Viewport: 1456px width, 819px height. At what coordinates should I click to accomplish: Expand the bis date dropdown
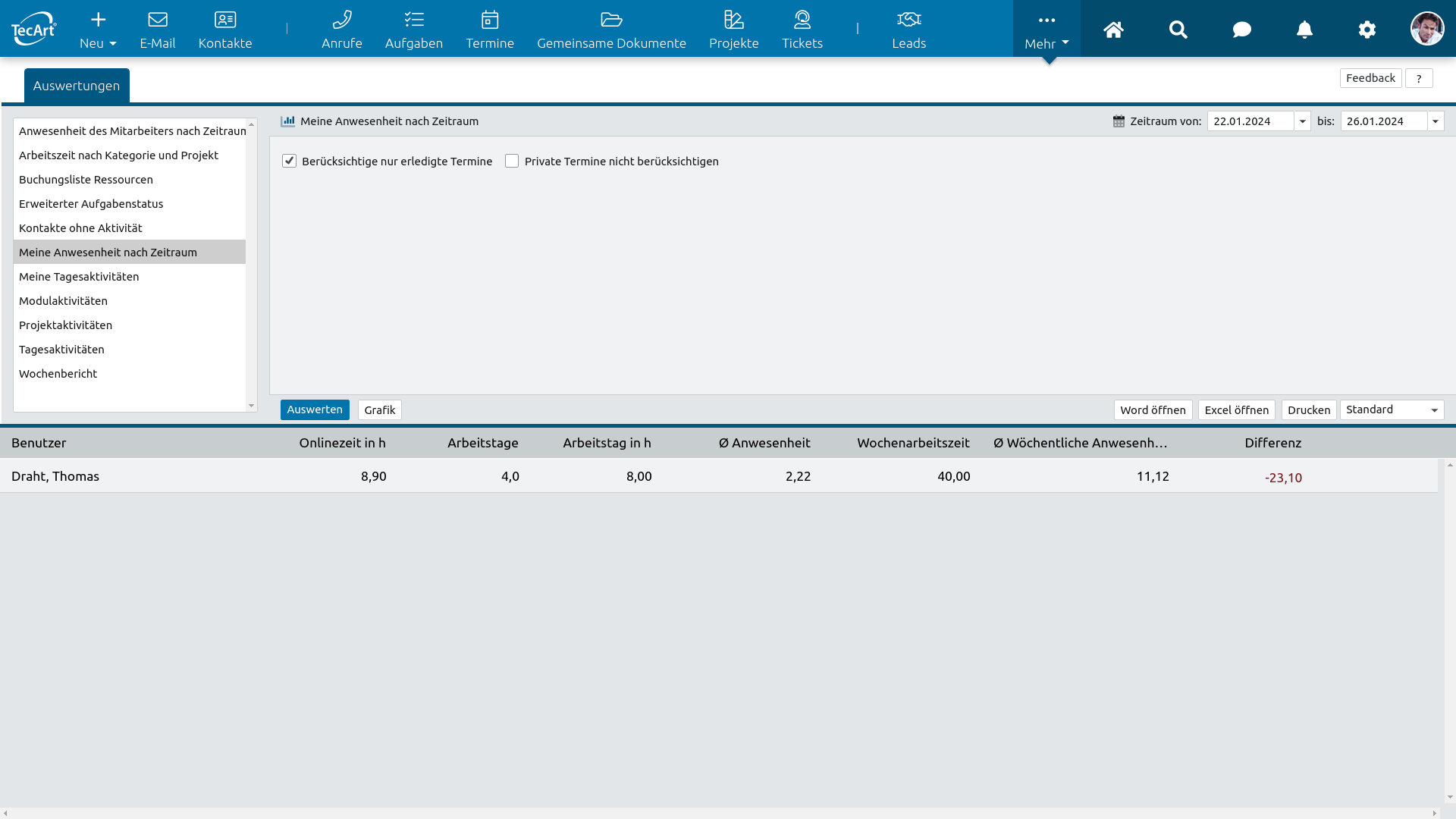click(1436, 121)
